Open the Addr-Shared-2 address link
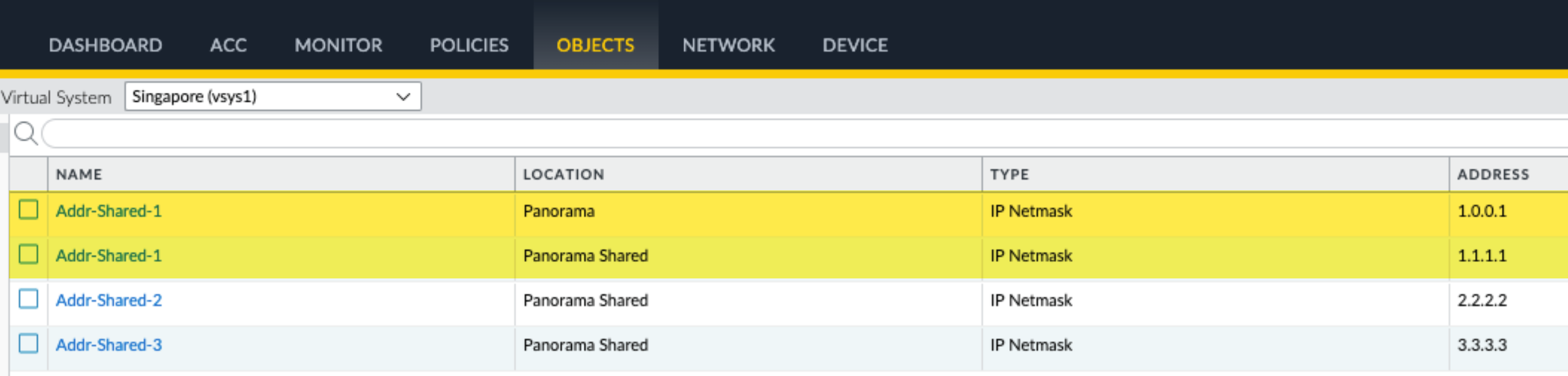 (x=109, y=300)
